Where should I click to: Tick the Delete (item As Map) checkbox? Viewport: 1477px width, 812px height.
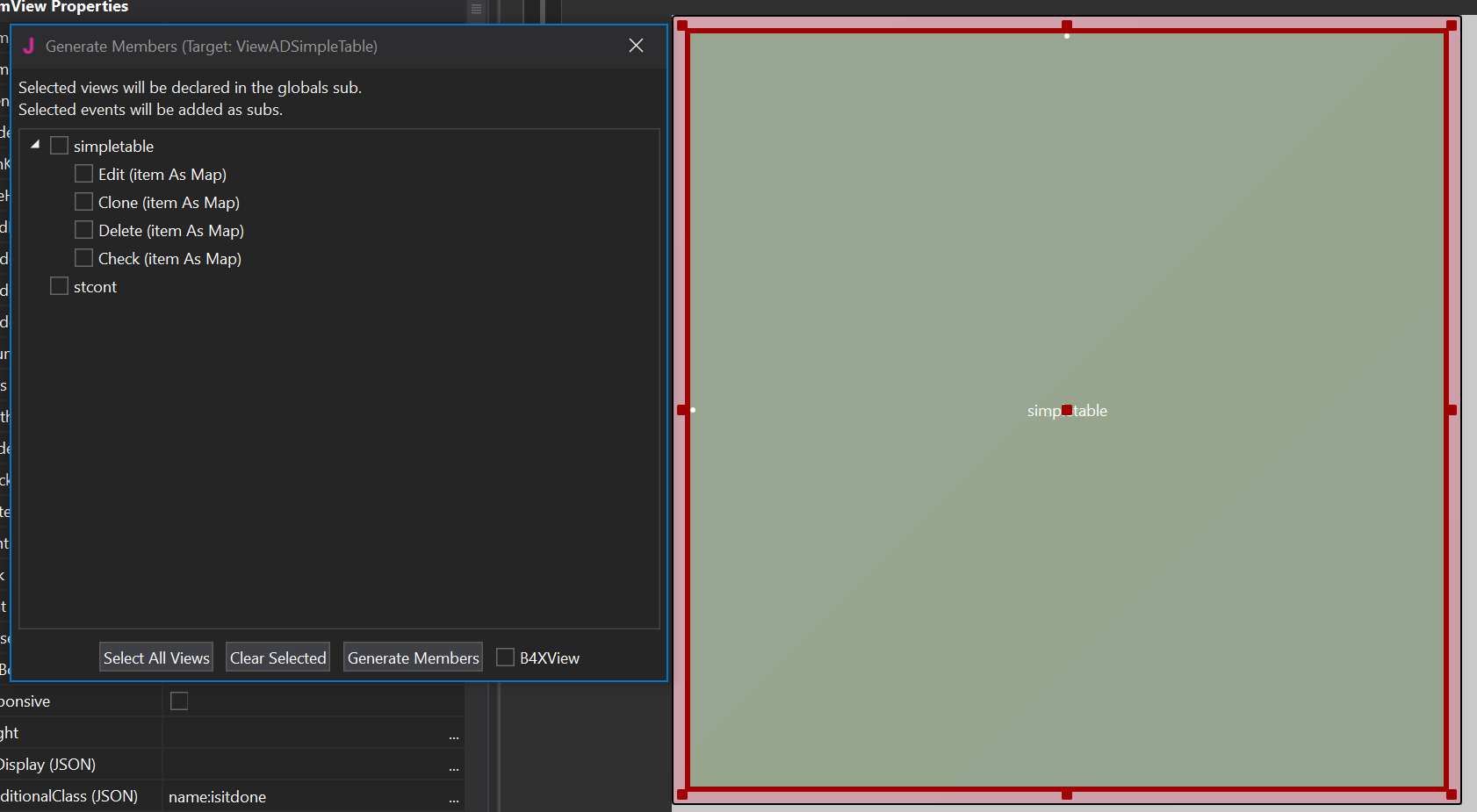click(84, 230)
